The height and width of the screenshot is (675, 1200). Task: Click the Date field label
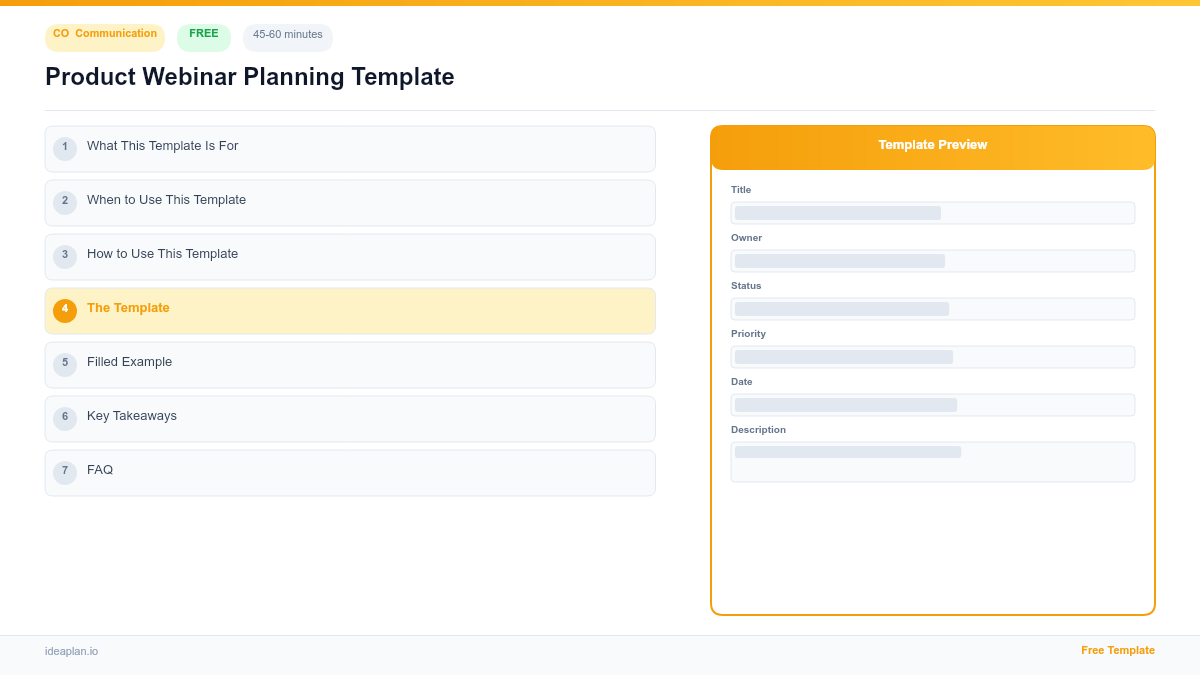[x=742, y=382]
